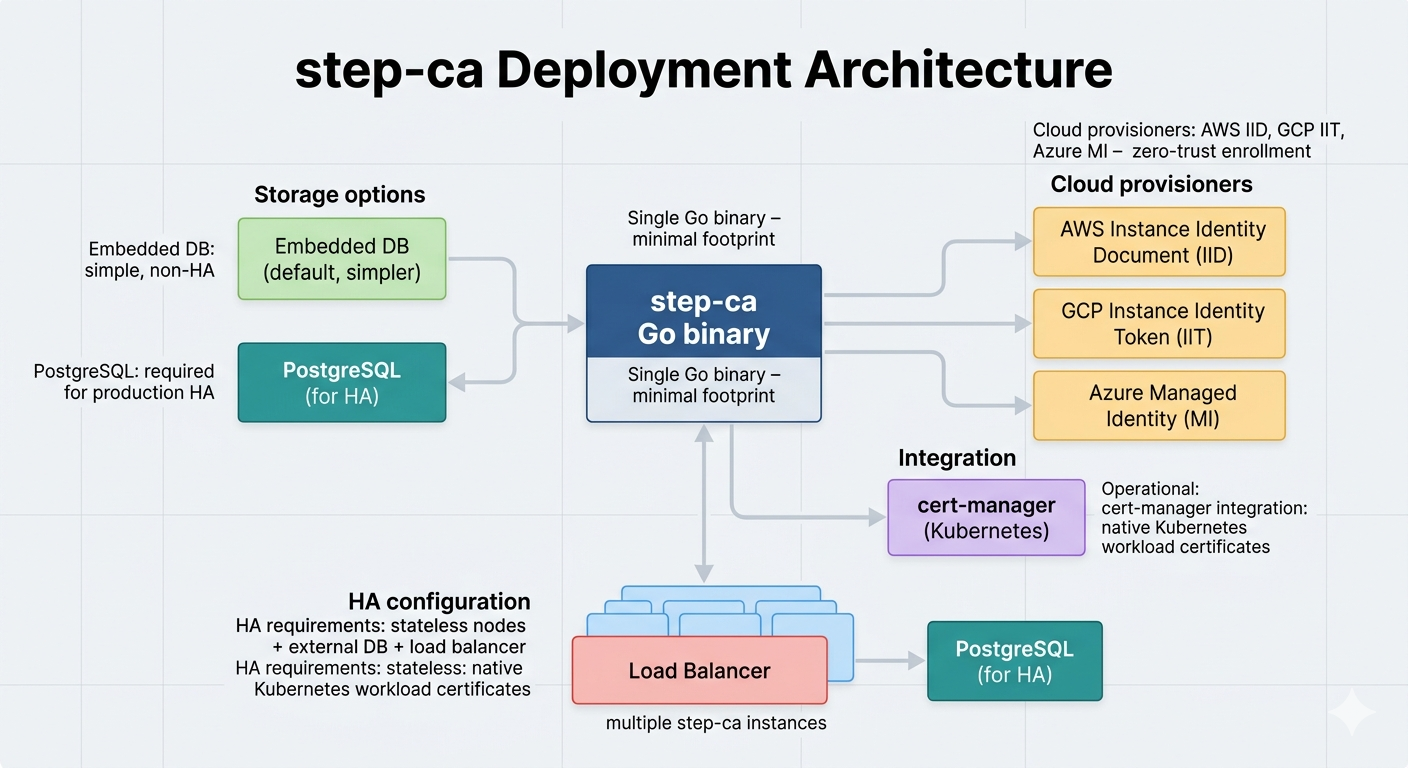The image size is (1408, 768).
Task: Select the Azure Managed Identity node
Action: [1158, 405]
